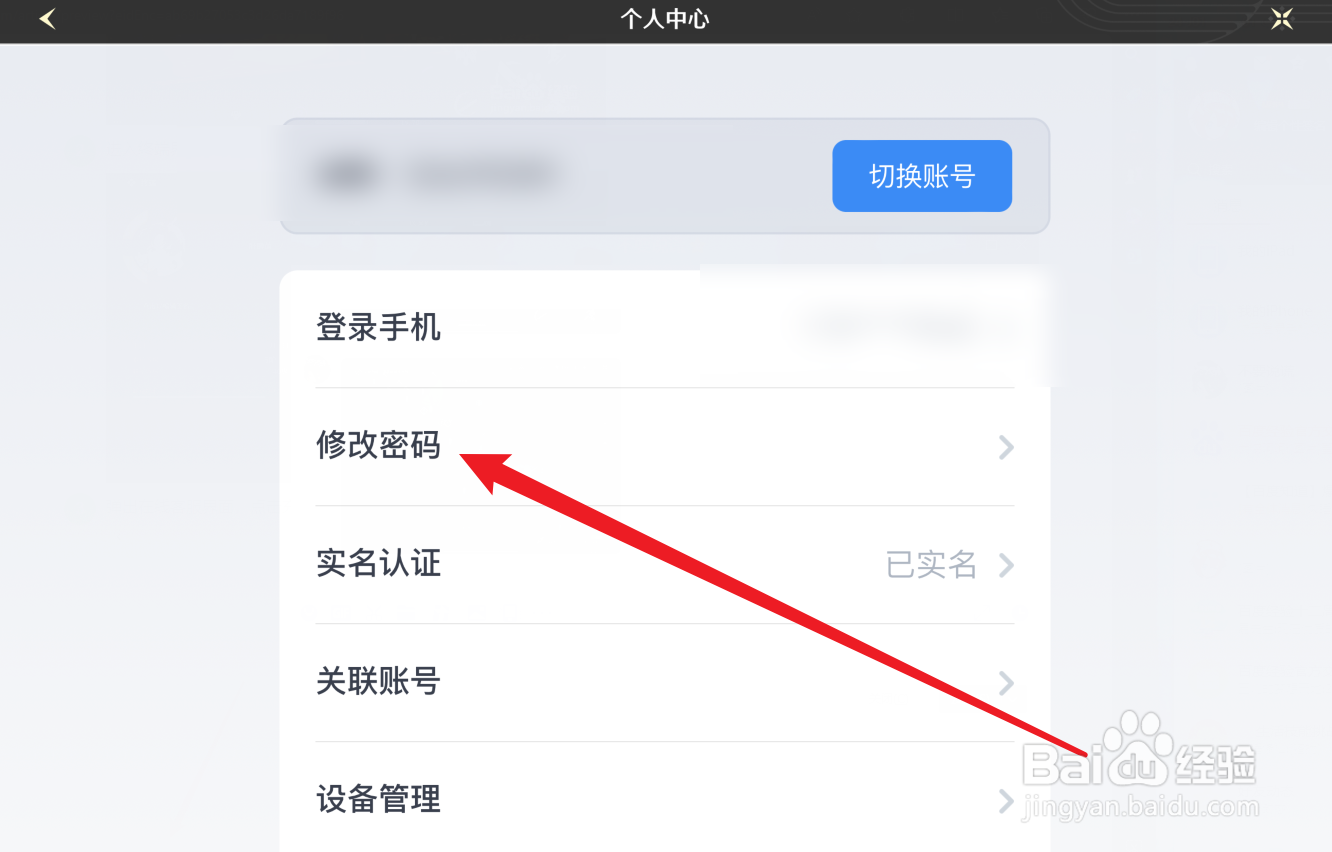Viewport: 1332px width, 852px height.
Task: Click the 切换账号 button
Action: (922, 176)
